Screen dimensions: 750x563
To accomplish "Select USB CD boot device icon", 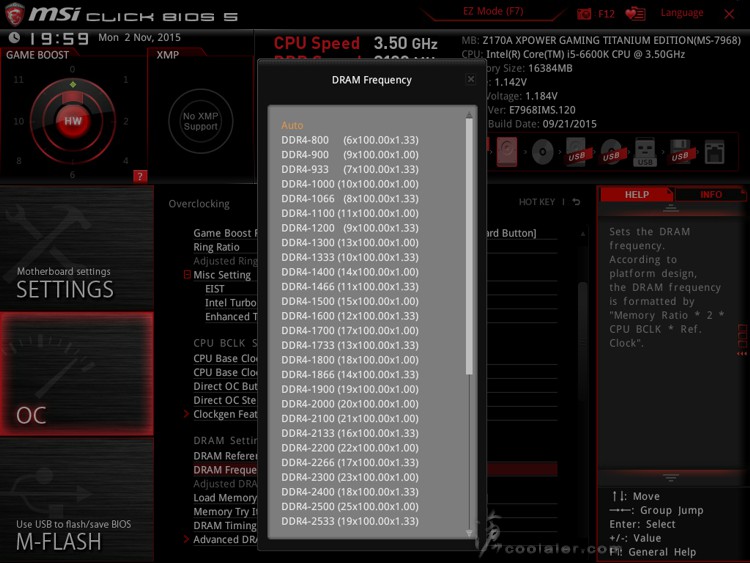I will coord(611,152).
